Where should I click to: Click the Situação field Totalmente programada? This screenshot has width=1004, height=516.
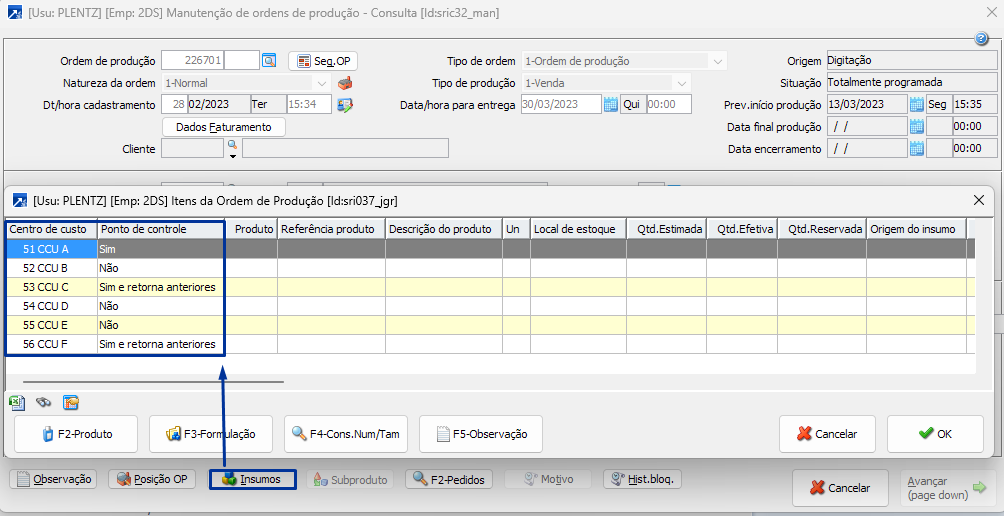(x=912, y=83)
